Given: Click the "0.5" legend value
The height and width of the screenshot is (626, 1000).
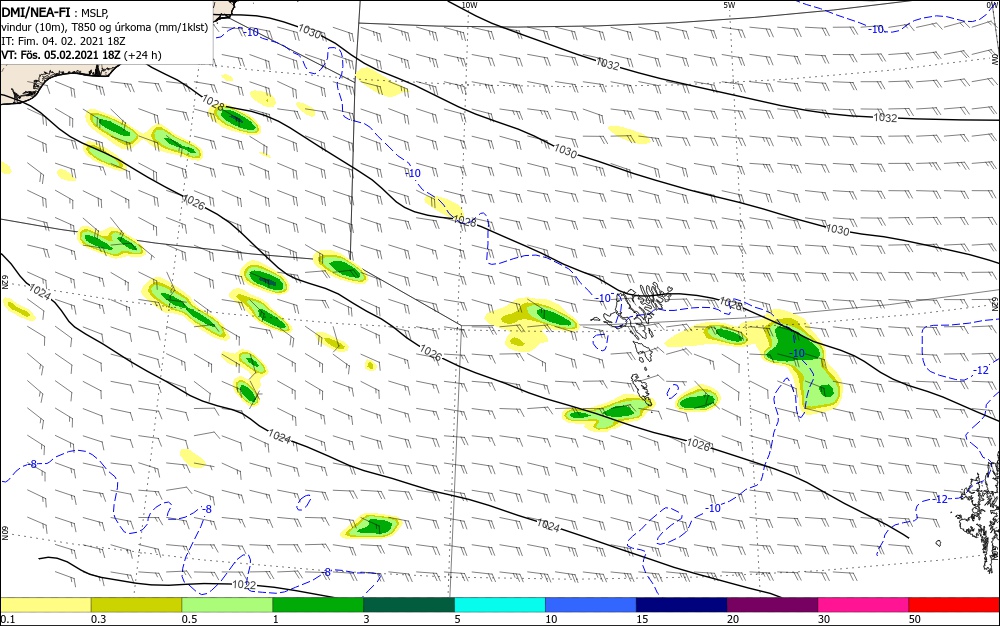Looking at the screenshot, I should click(x=189, y=619).
